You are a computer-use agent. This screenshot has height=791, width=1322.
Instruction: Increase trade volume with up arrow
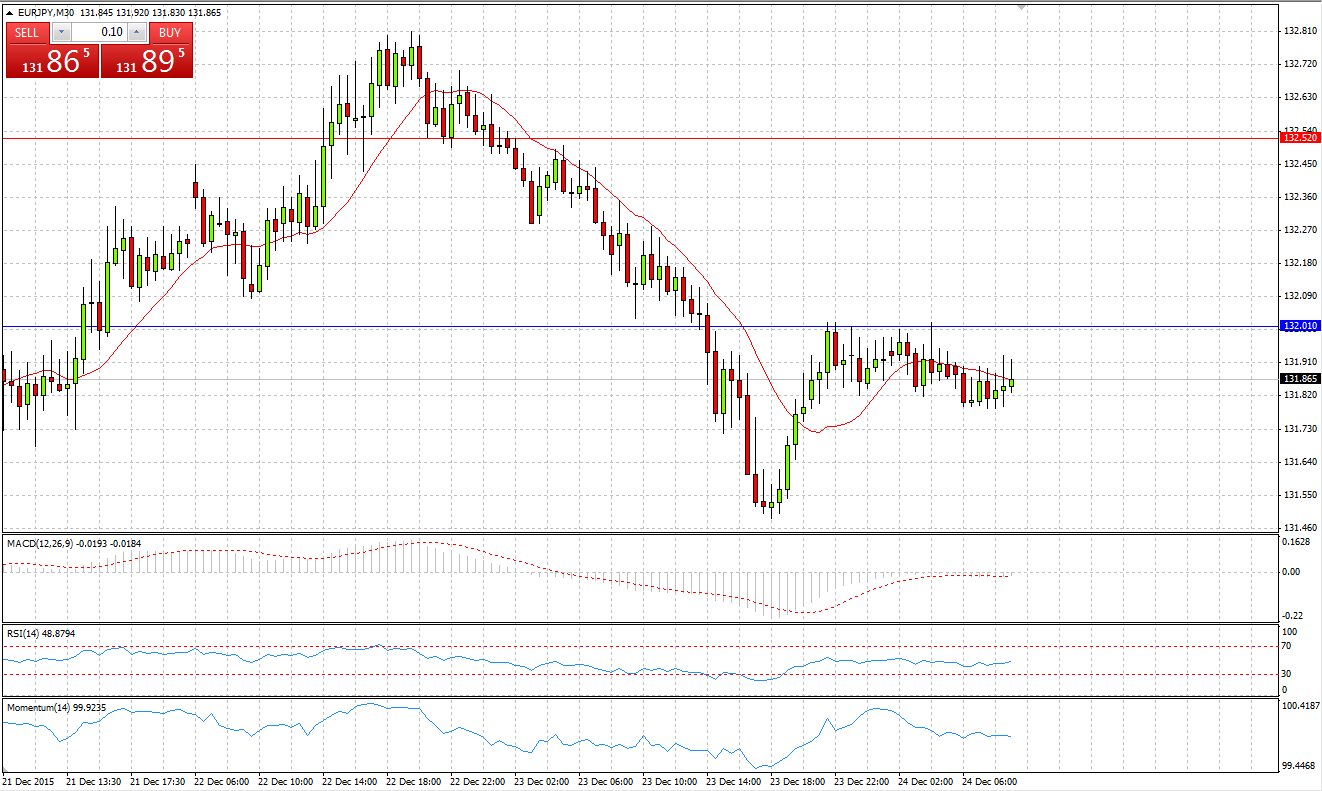(137, 32)
